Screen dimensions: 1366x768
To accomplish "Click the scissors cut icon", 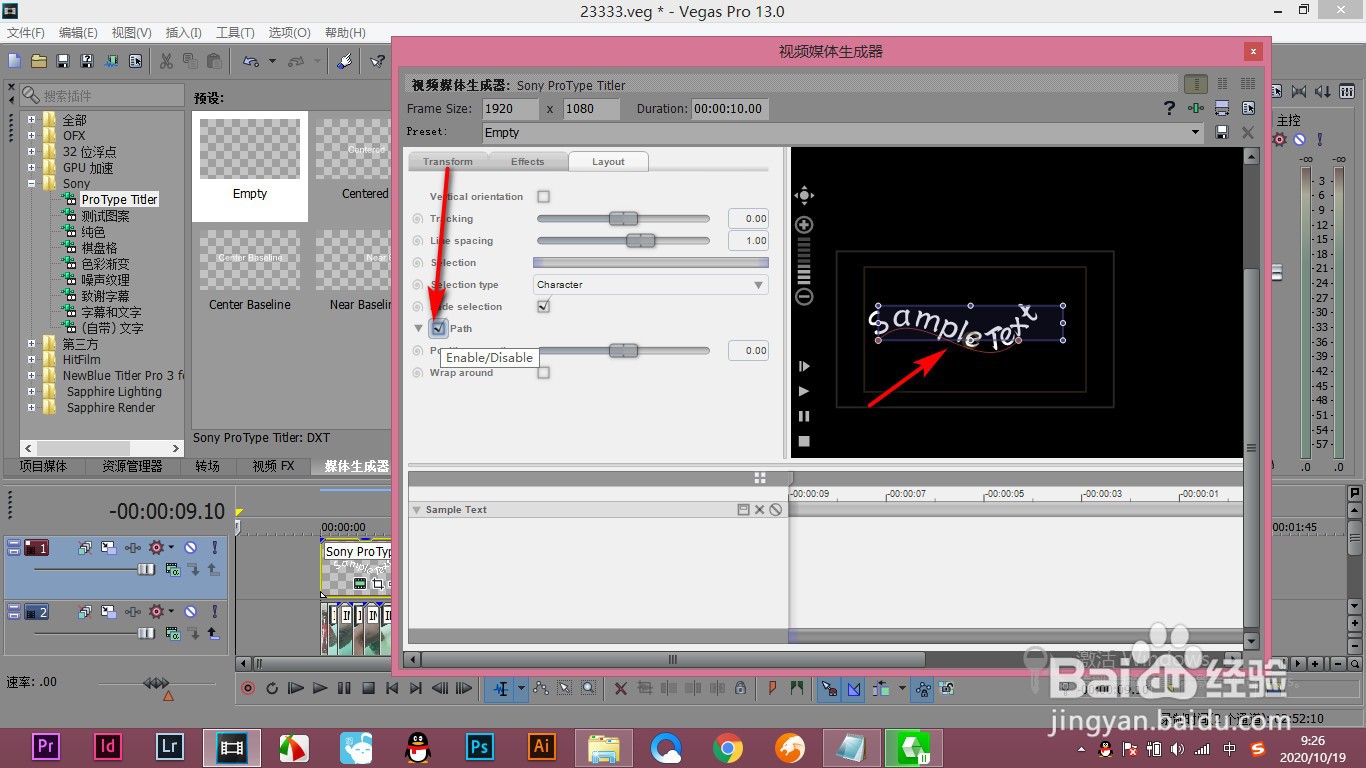I will (166, 61).
